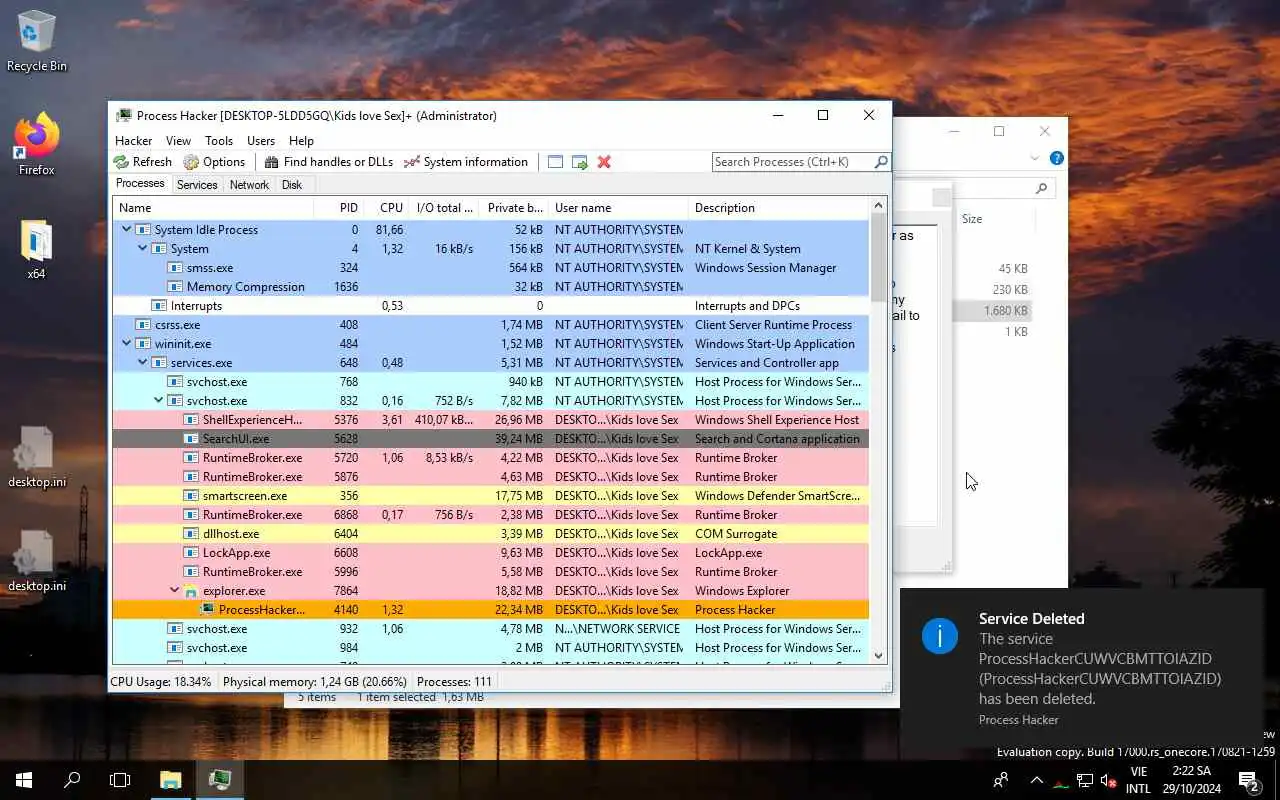Select the csrss.exe process row
The image size is (1280, 800).
491,325
